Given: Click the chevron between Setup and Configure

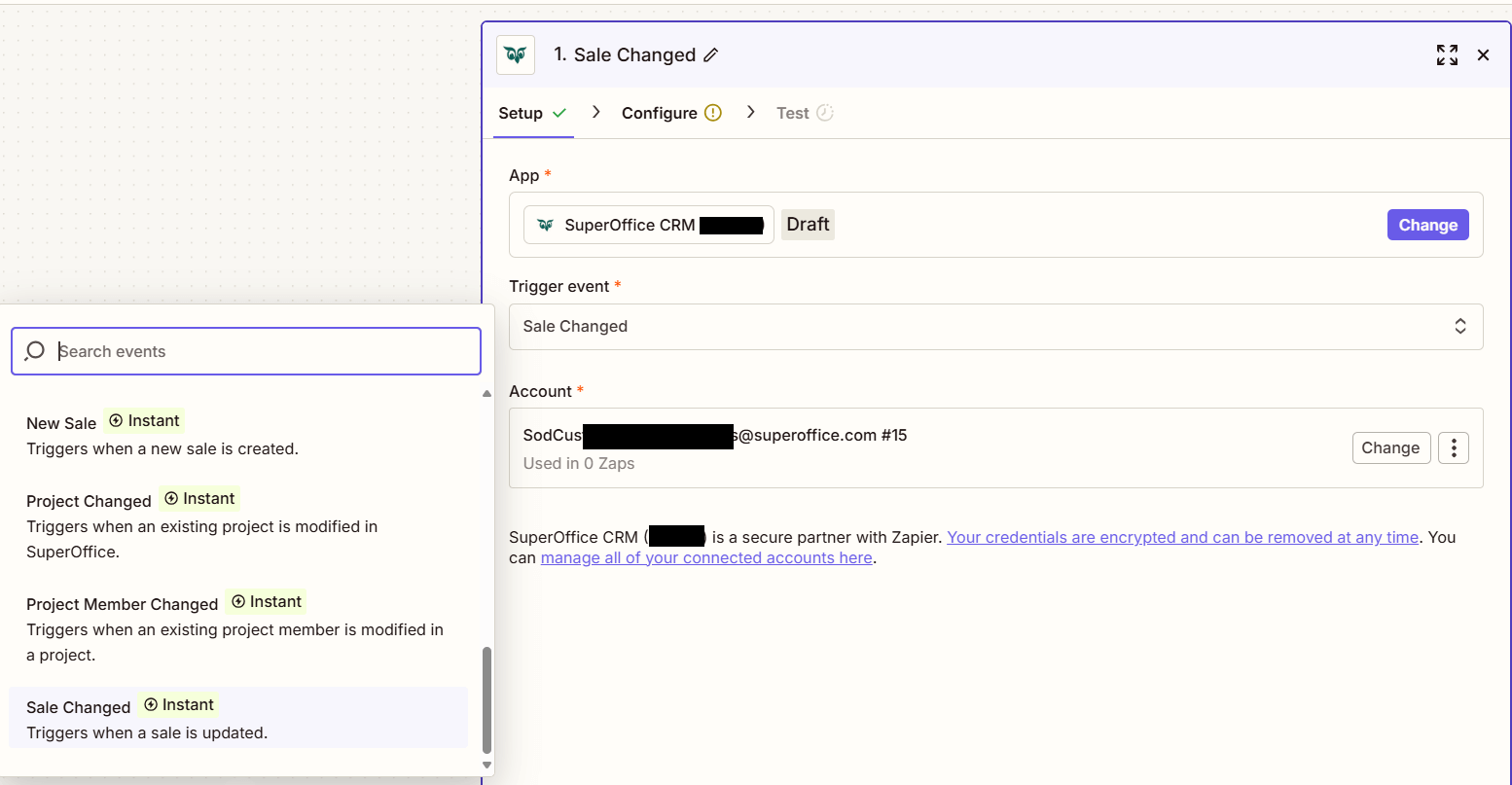Looking at the screenshot, I should [x=596, y=112].
